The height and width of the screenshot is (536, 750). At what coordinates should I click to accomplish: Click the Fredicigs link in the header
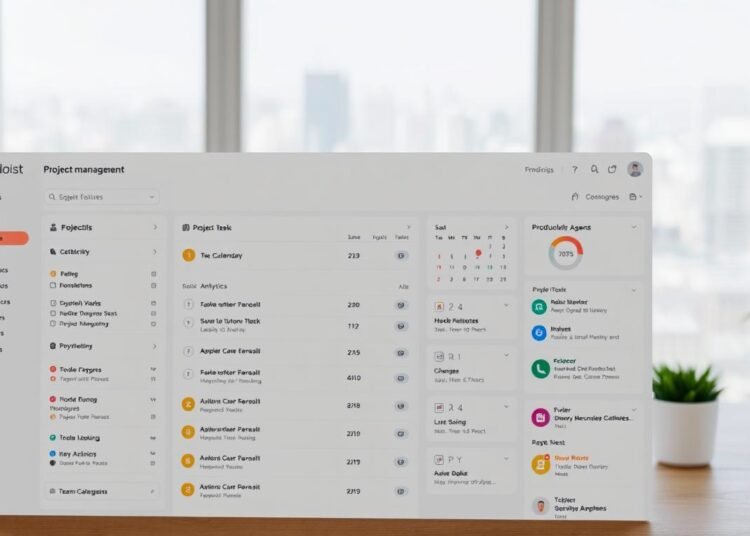(539, 169)
